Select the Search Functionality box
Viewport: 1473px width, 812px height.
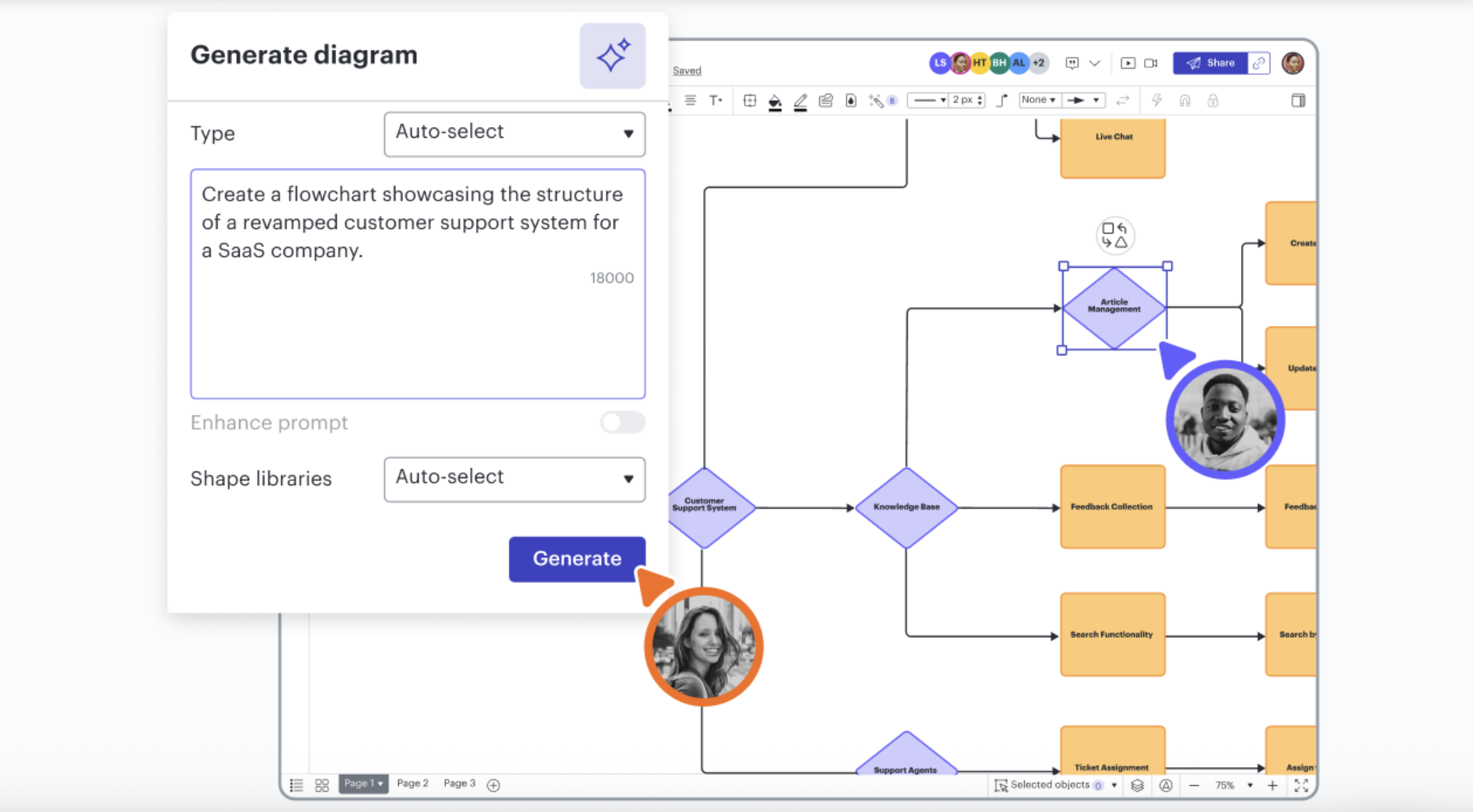[x=1113, y=634]
